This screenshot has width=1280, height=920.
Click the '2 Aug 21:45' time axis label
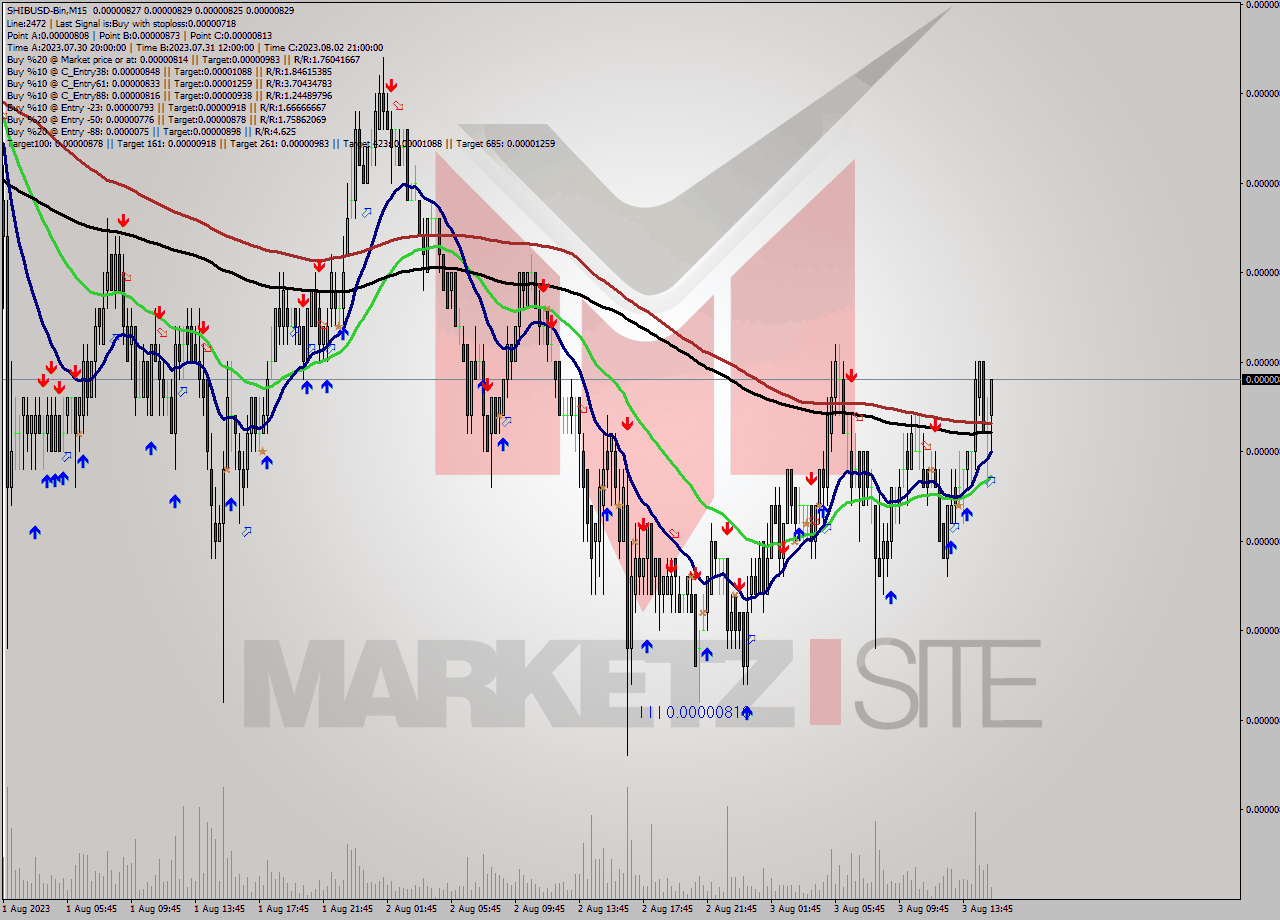click(731, 909)
